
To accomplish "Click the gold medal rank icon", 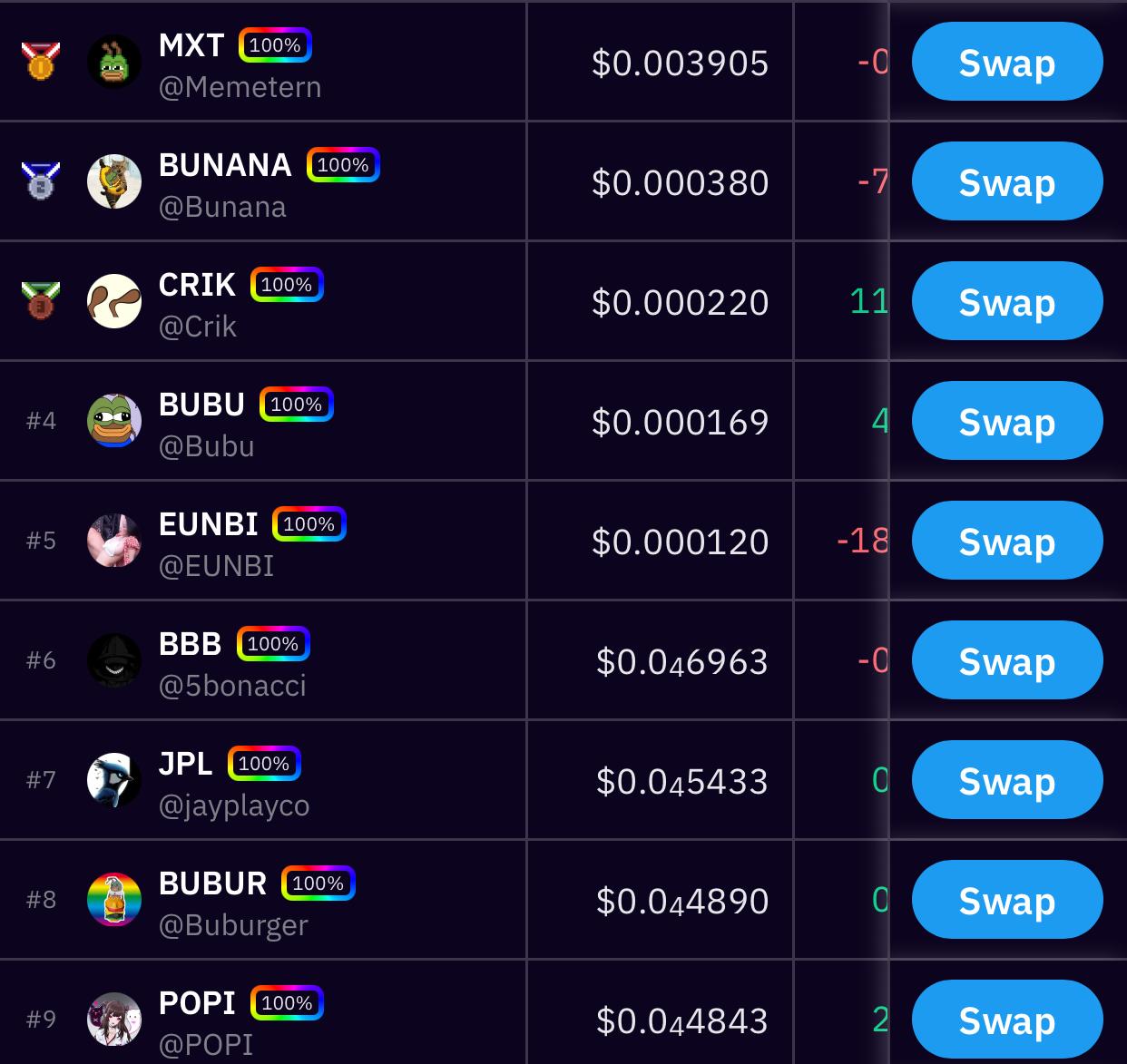I will [x=41, y=62].
